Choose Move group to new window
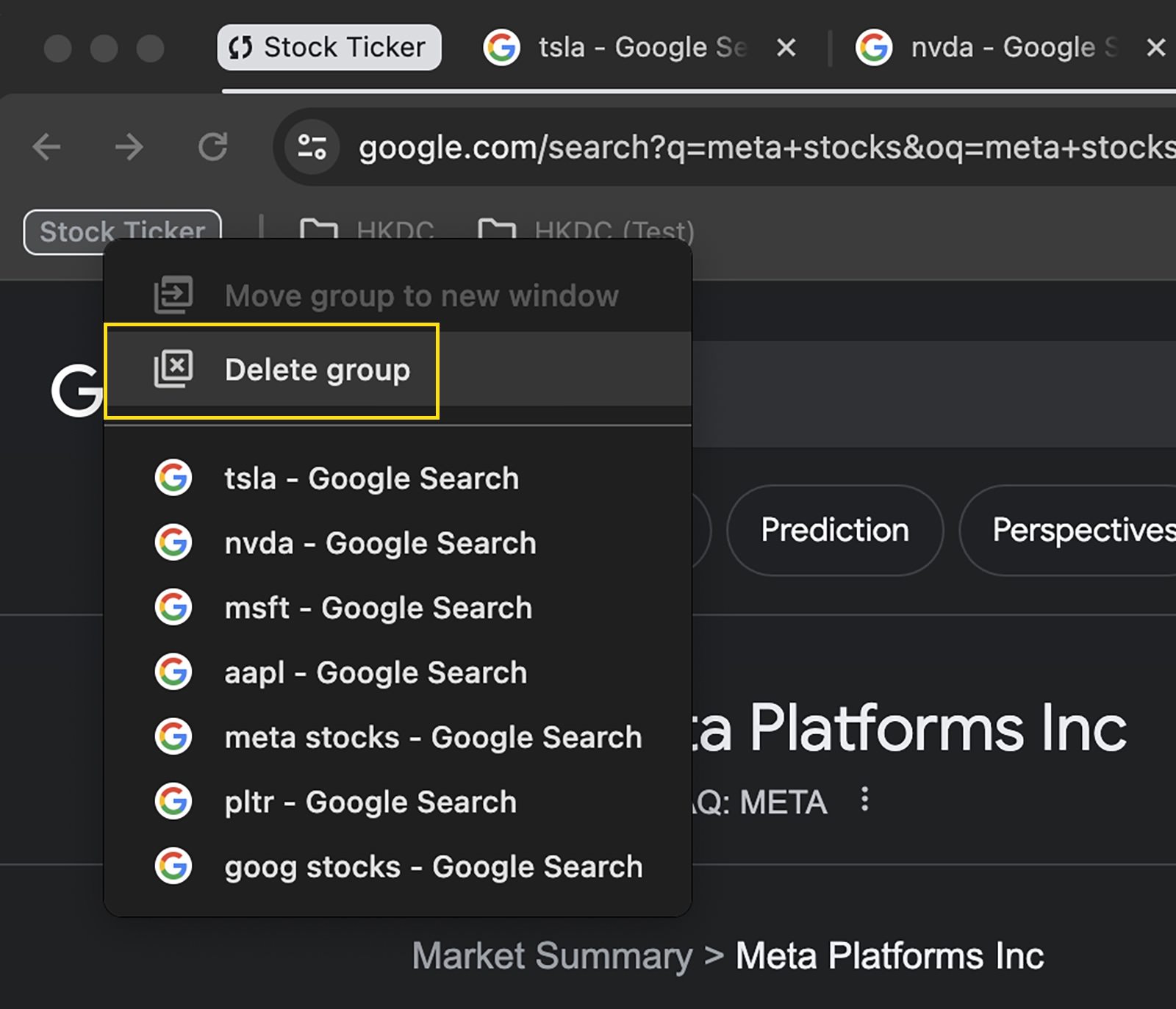1176x1009 pixels. [398, 295]
